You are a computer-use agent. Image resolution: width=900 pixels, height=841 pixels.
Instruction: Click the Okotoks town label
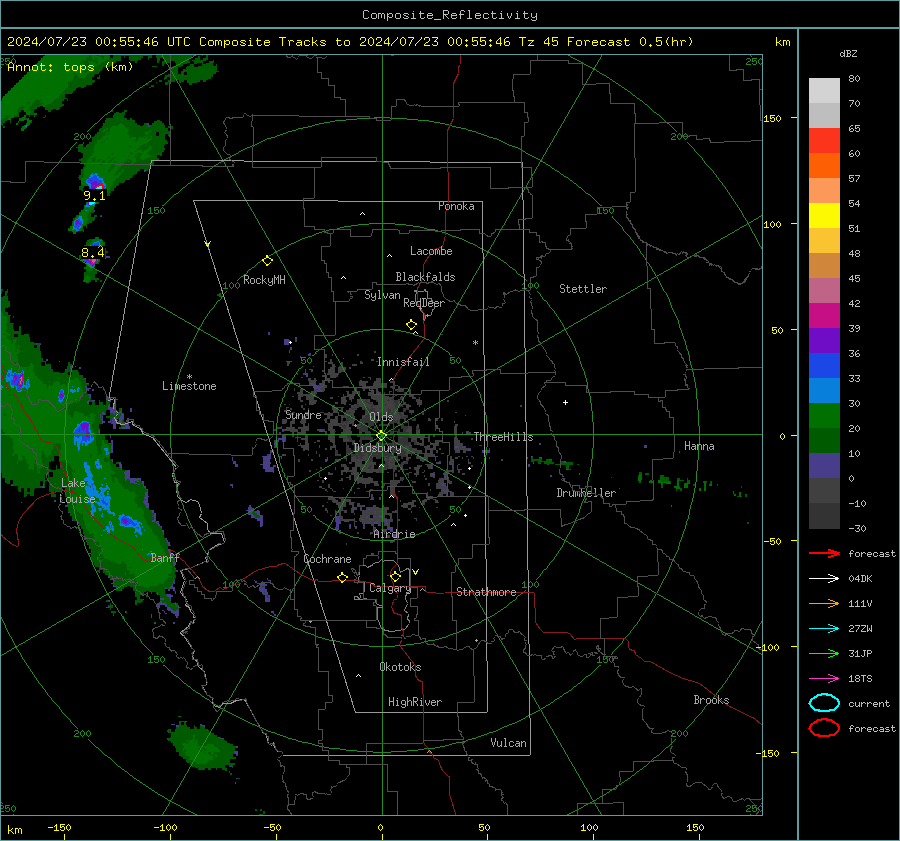click(x=400, y=667)
